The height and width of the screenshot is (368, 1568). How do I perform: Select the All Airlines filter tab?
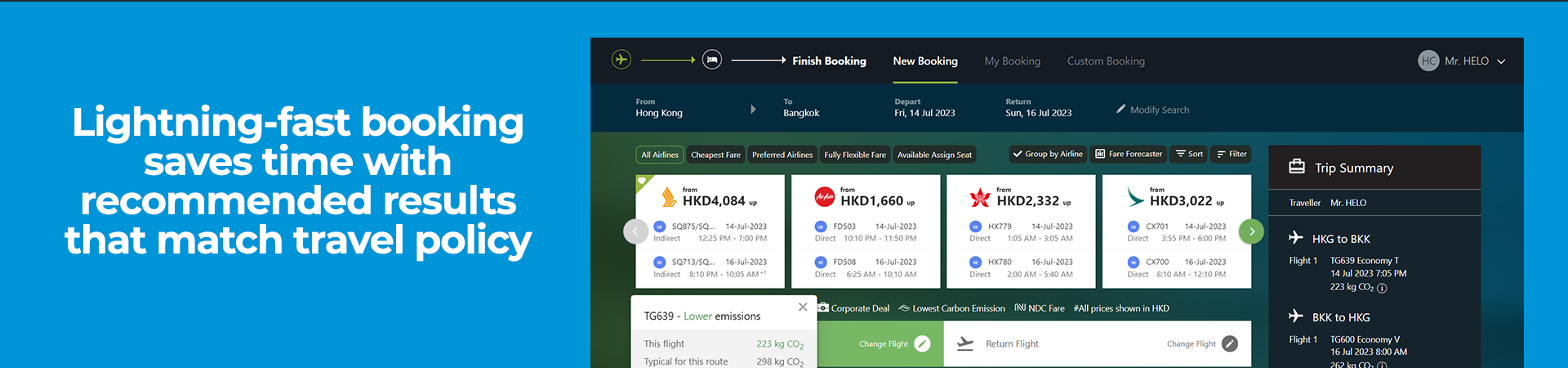[x=660, y=155]
